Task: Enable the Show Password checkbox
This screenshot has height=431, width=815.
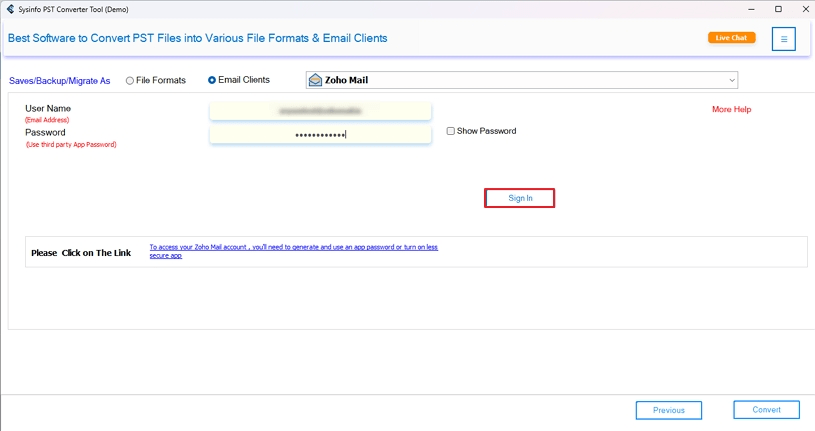Action: point(451,131)
